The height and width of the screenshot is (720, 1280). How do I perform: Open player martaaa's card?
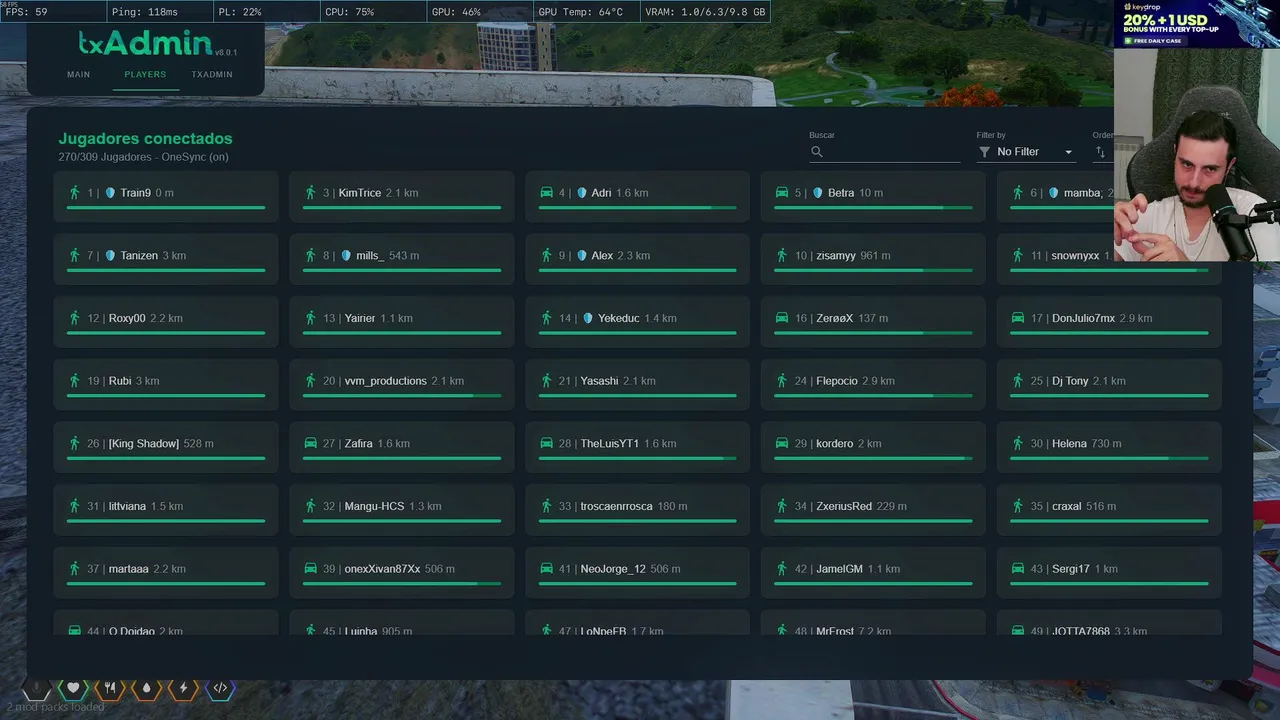pyautogui.click(x=166, y=573)
